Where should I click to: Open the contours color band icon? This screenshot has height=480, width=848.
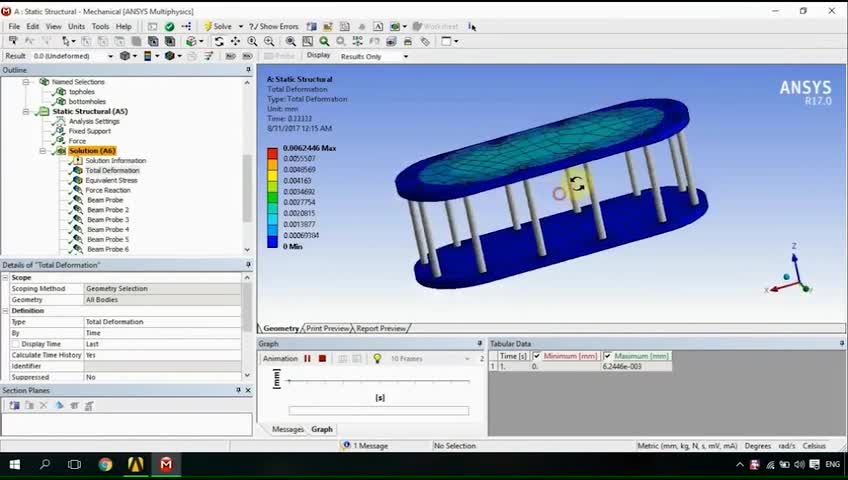click(x=147, y=56)
